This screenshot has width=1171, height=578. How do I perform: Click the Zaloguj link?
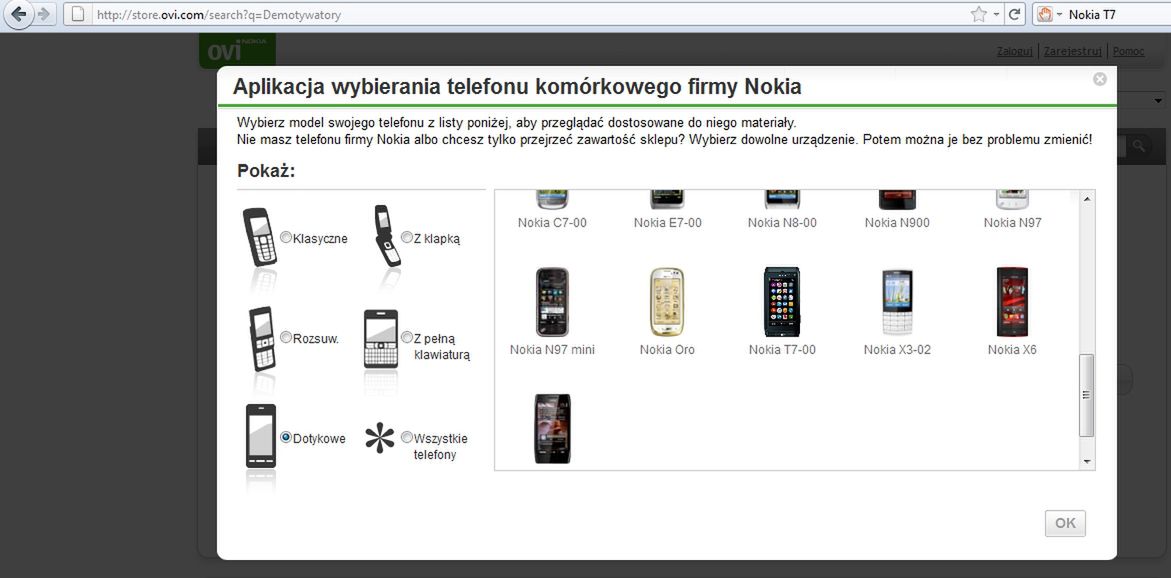[1014, 50]
